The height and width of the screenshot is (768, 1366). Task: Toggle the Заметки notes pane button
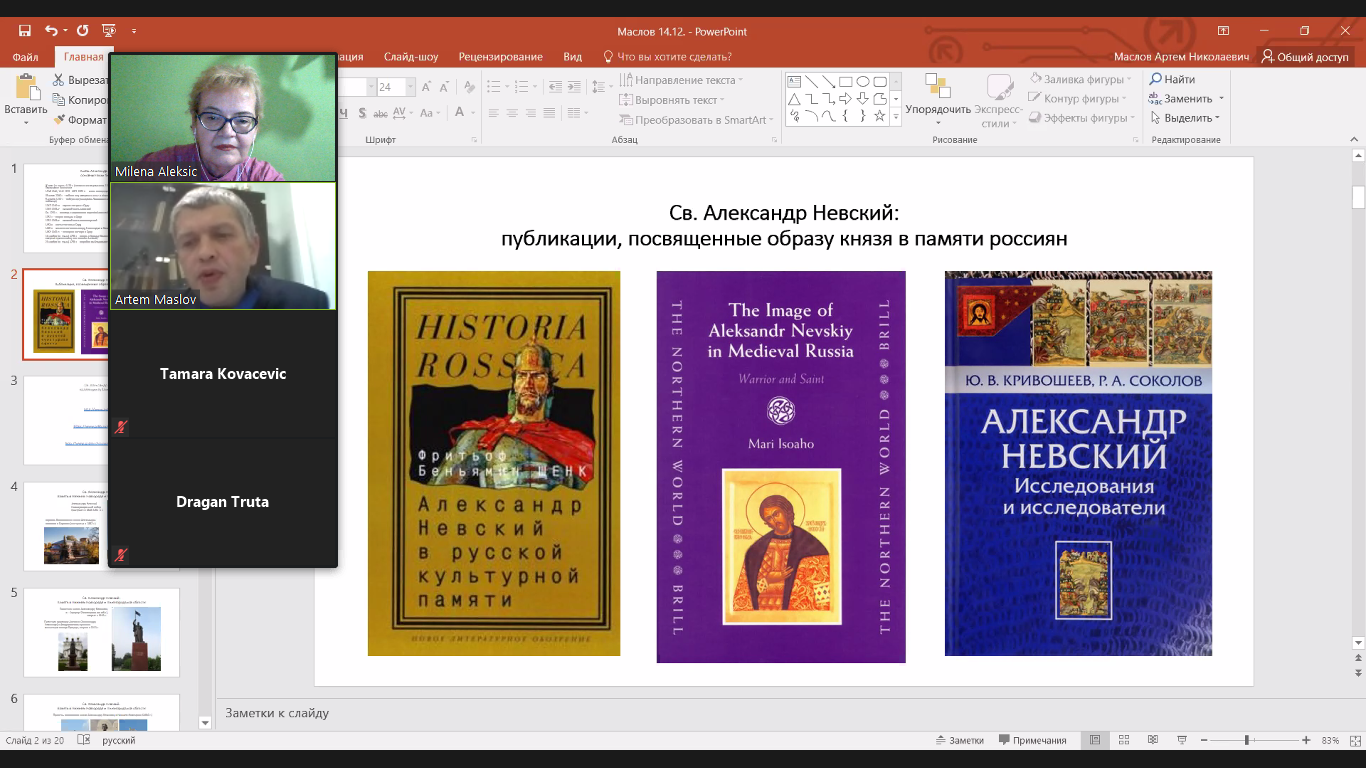point(959,740)
